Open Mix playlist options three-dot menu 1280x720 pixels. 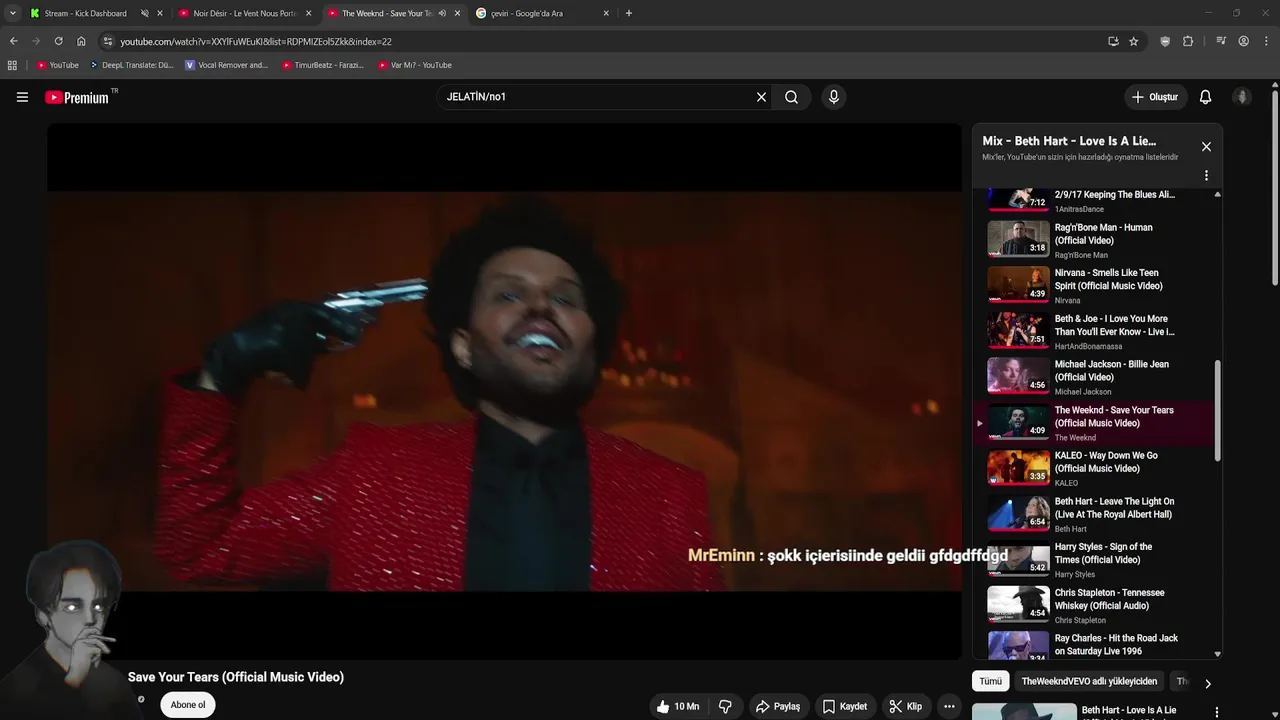[1206, 175]
